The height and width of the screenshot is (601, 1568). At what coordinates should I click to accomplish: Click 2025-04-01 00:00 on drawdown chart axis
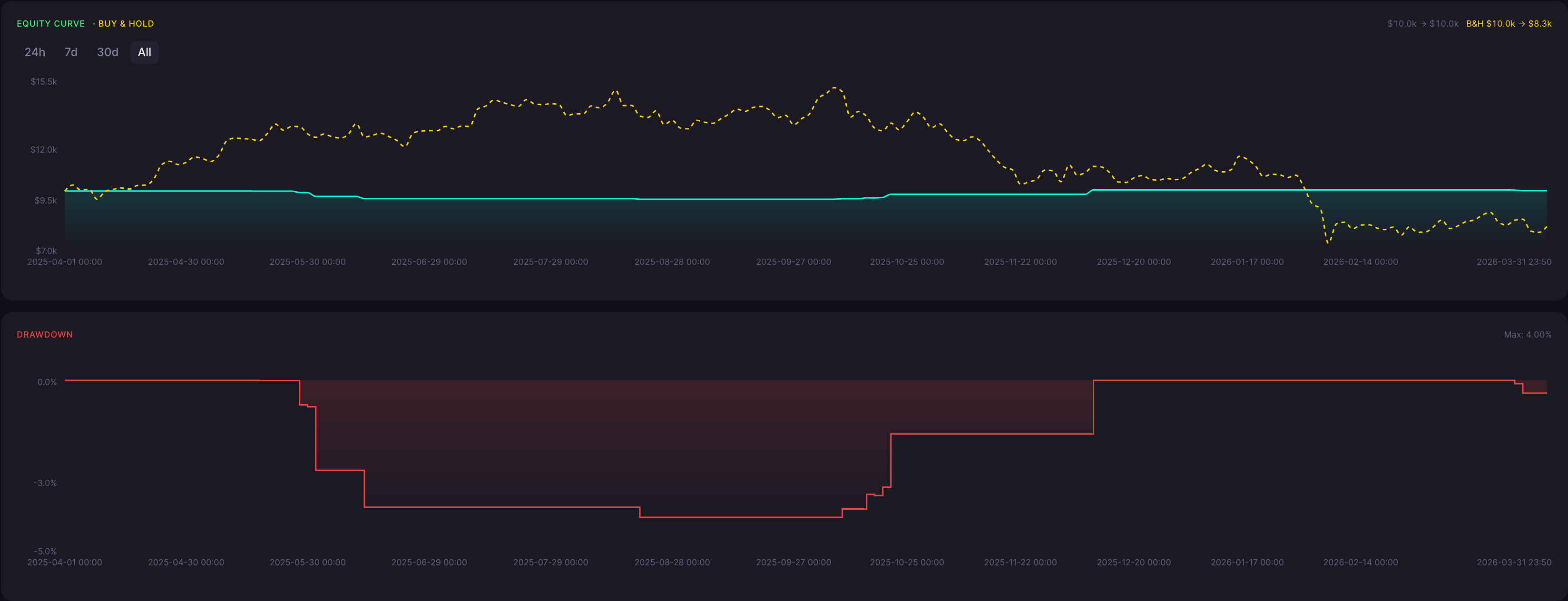tap(65, 562)
